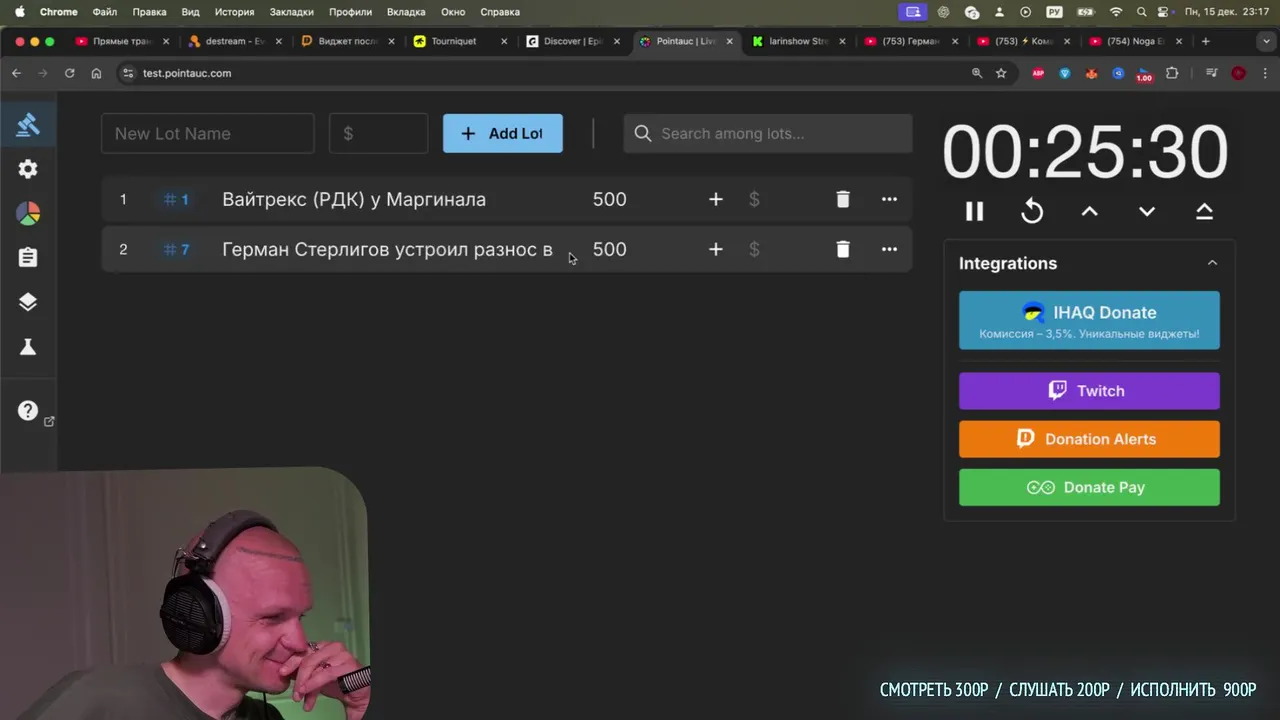Click lot ID #7 badge

[176, 249]
